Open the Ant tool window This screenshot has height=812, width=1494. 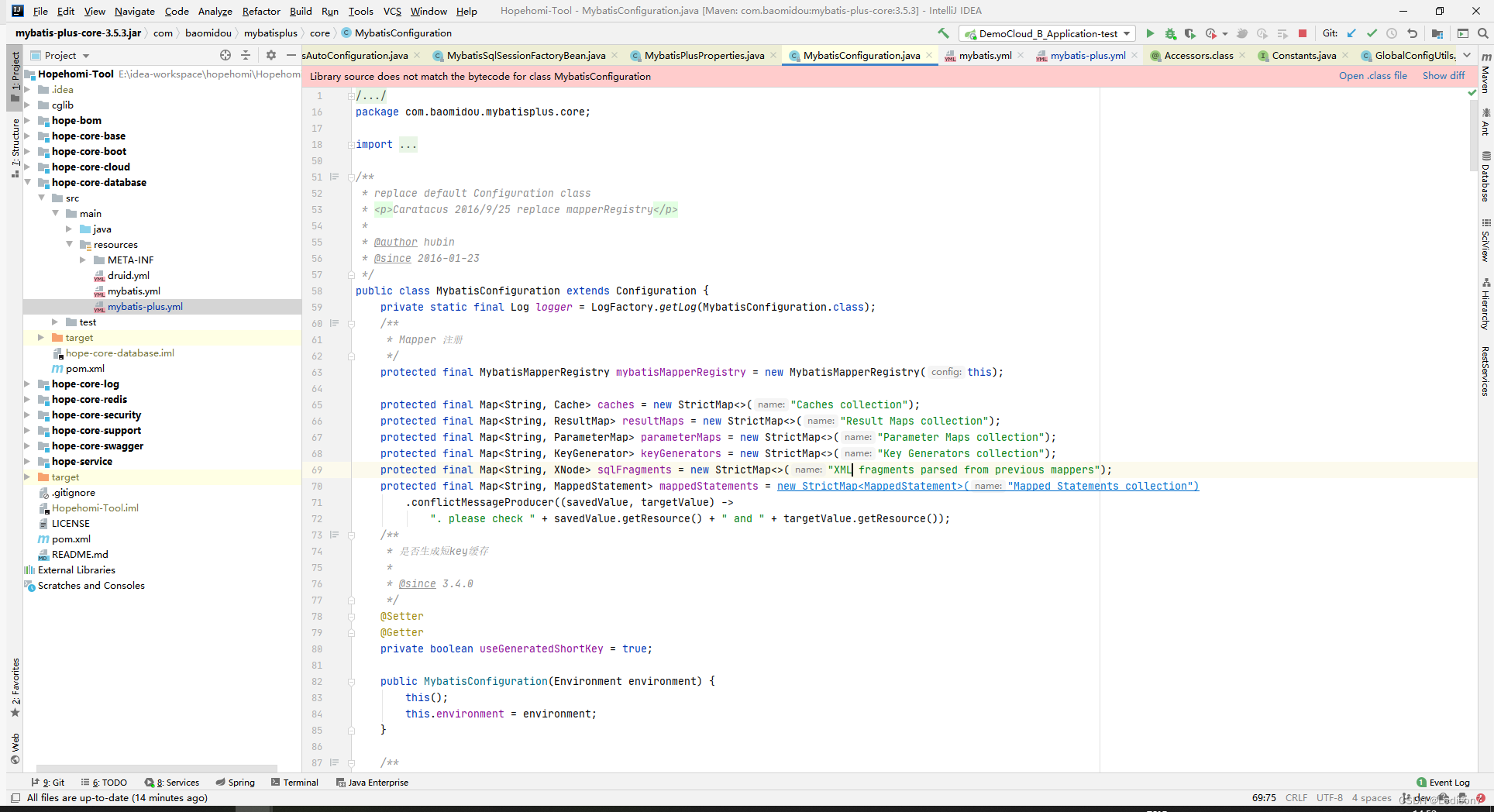[1485, 122]
